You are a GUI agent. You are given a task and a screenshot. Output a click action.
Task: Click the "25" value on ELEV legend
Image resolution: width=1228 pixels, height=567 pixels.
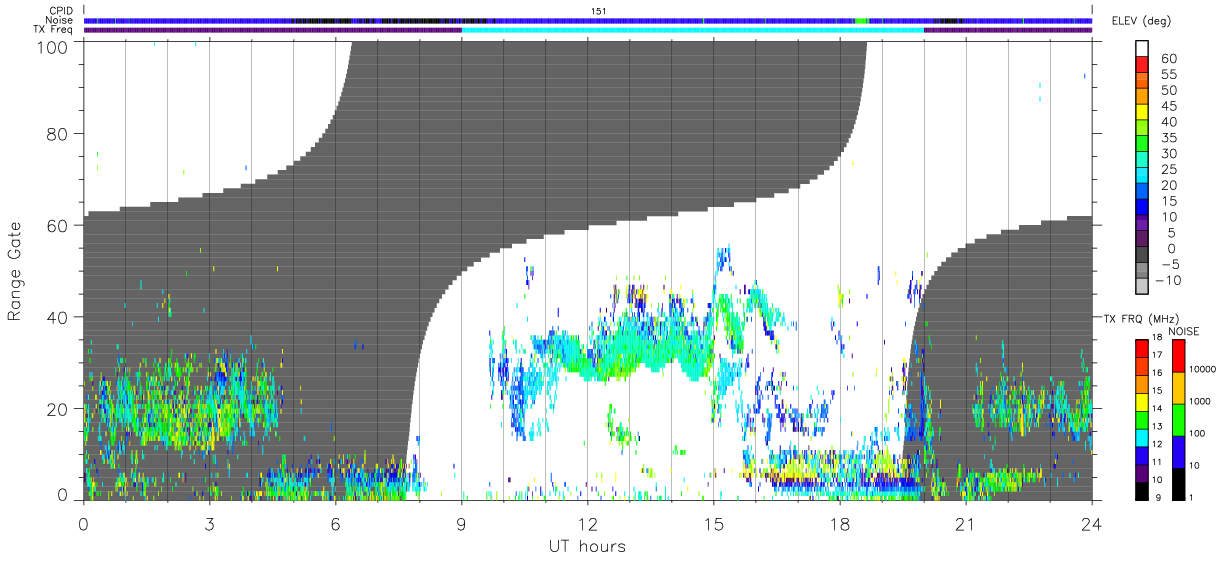click(1168, 169)
